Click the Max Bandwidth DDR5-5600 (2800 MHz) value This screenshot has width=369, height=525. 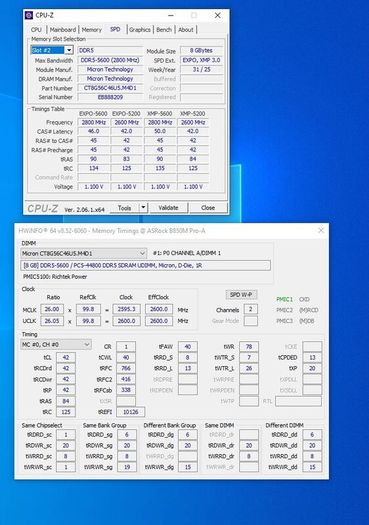[110, 60]
